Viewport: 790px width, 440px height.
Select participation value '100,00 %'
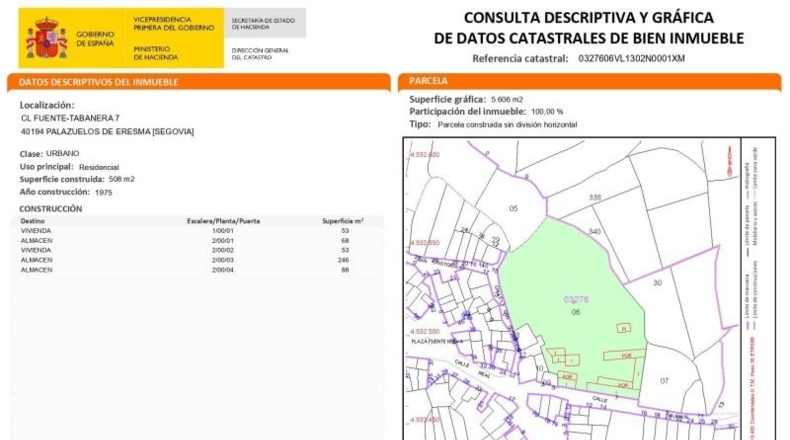(547, 112)
